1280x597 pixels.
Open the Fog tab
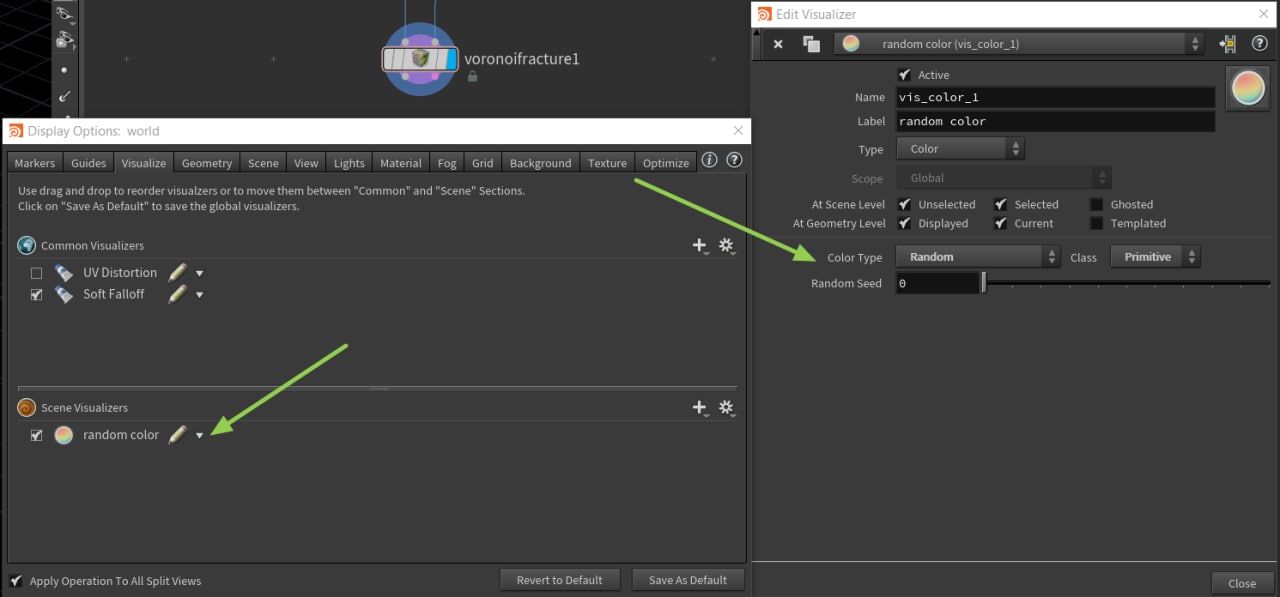447,163
